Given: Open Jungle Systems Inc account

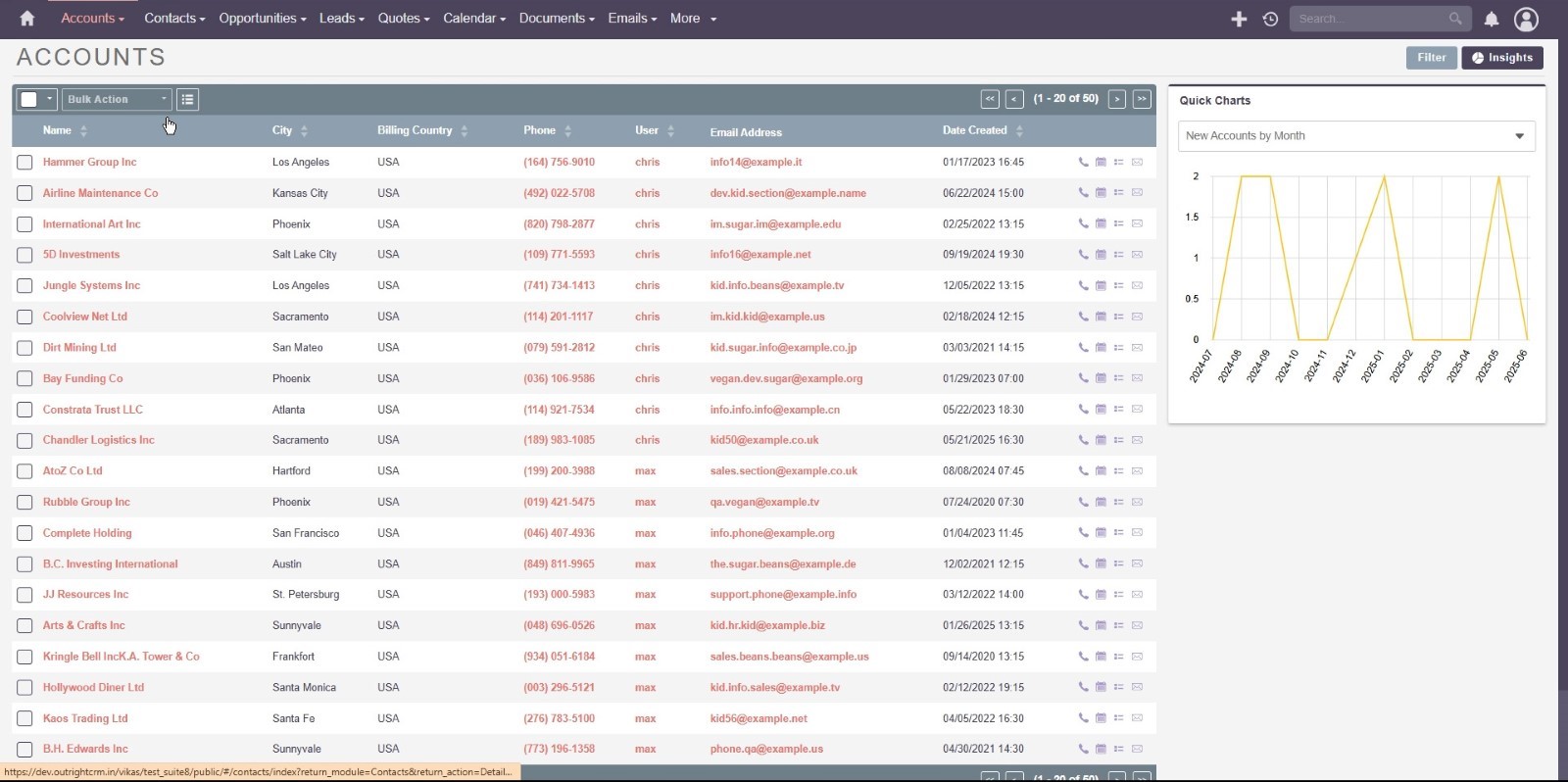Looking at the screenshot, I should click(91, 286).
